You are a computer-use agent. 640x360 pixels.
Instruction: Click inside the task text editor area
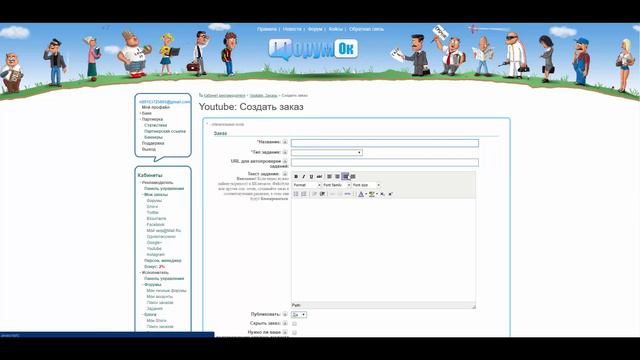click(x=383, y=250)
